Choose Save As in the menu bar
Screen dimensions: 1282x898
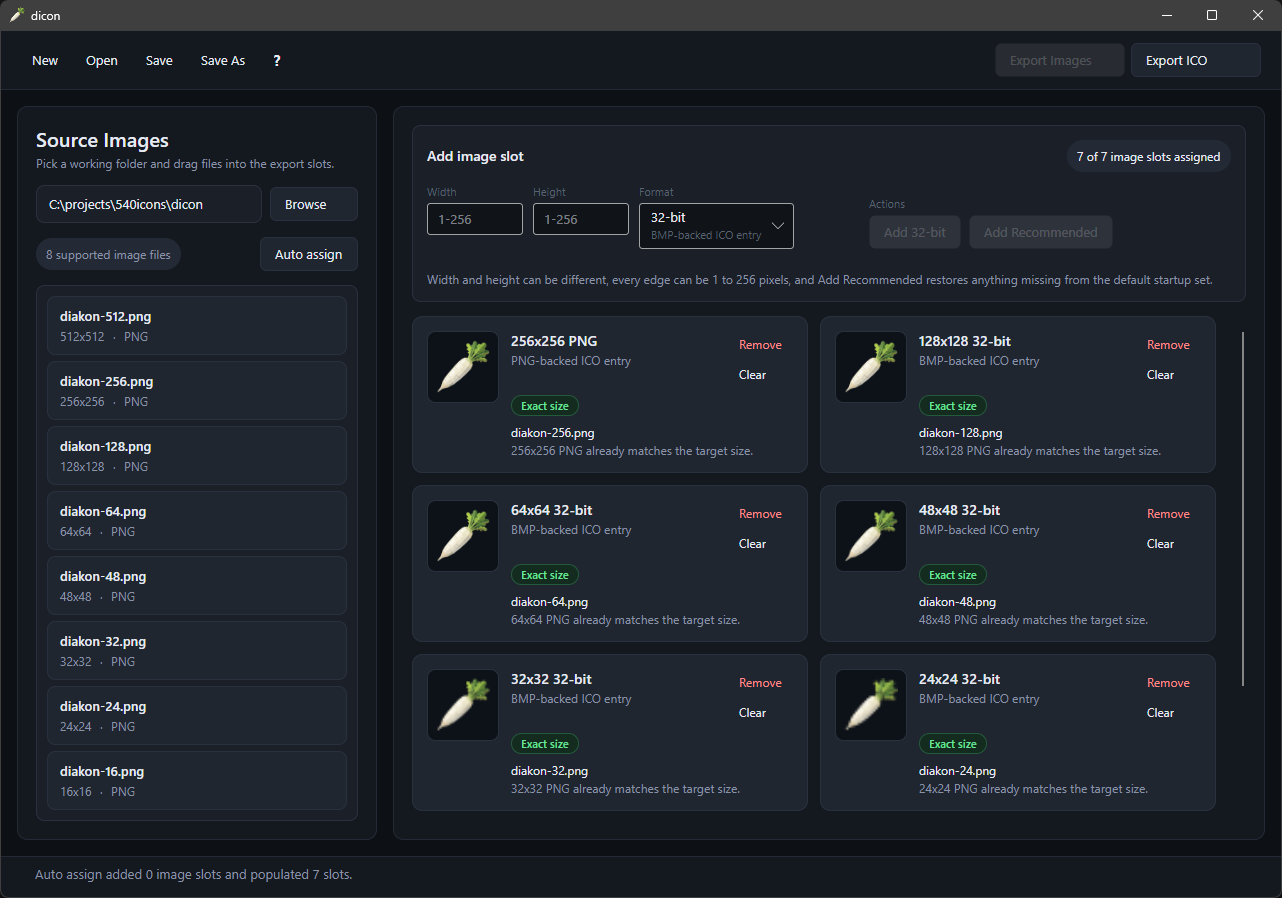pyautogui.click(x=222, y=60)
